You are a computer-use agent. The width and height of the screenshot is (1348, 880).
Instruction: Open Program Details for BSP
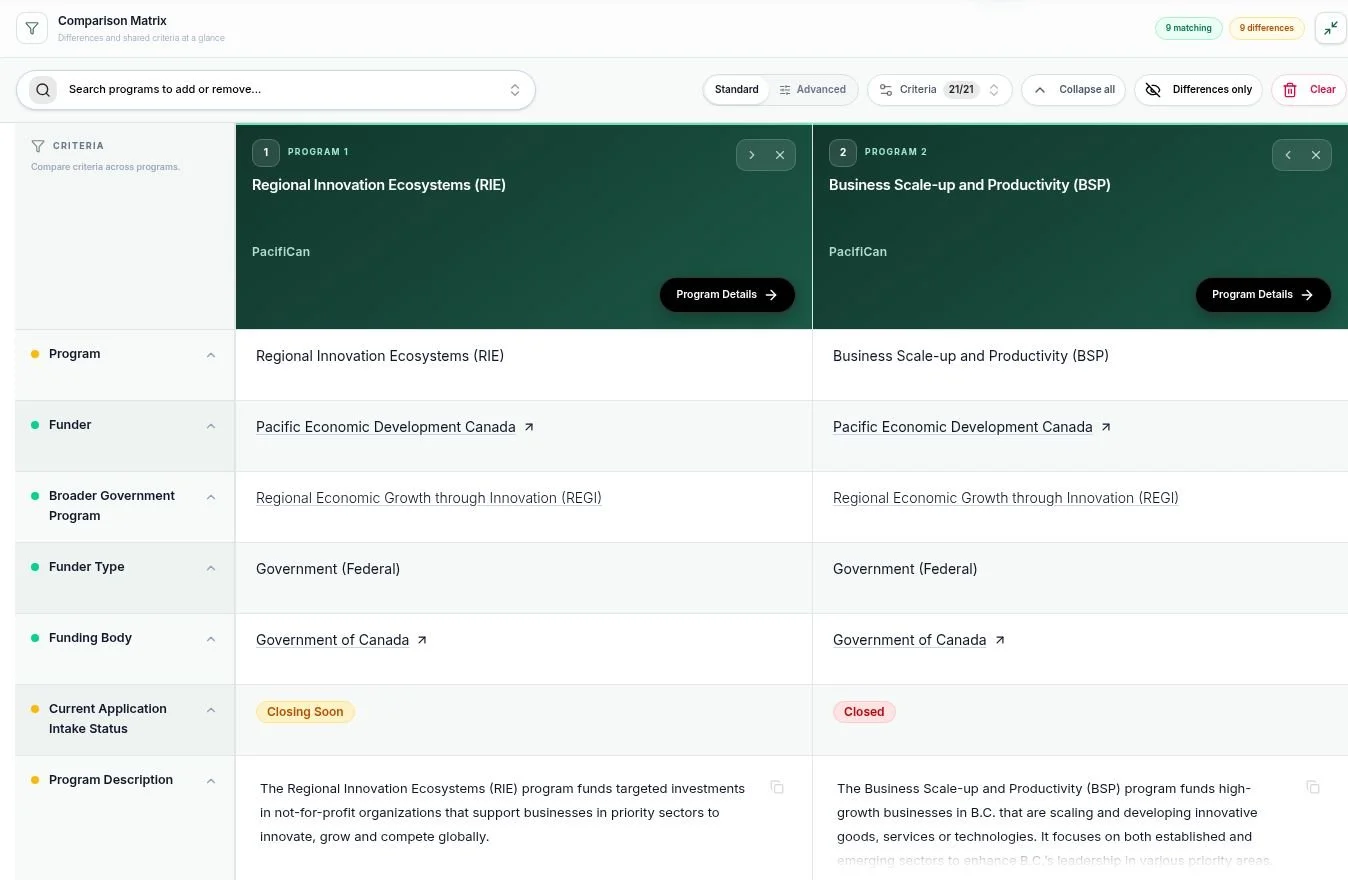(1263, 295)
